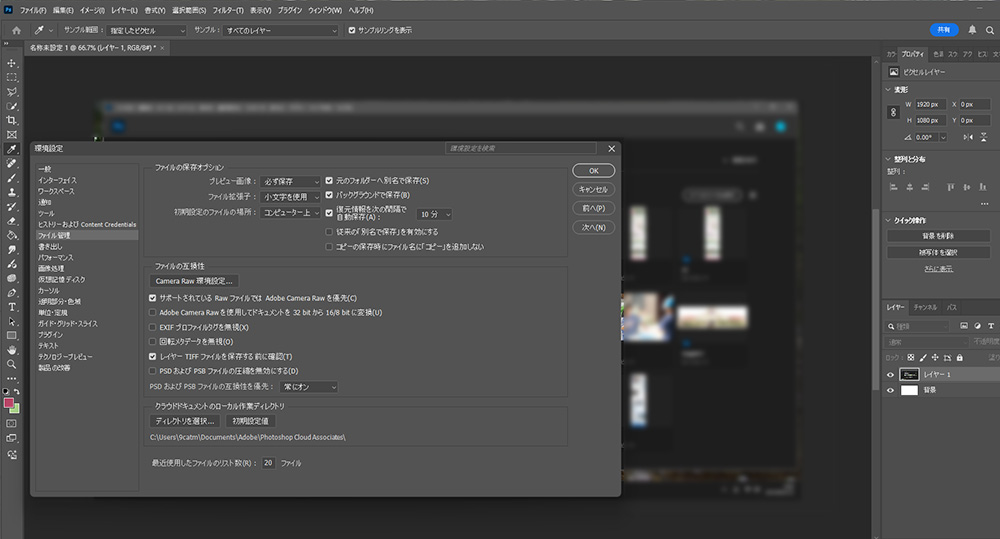Viewport: 1000px width, 539px height.
Task: Enable EXIF プロファイルタグを無視 checkbox
Action: coord(153,327)
